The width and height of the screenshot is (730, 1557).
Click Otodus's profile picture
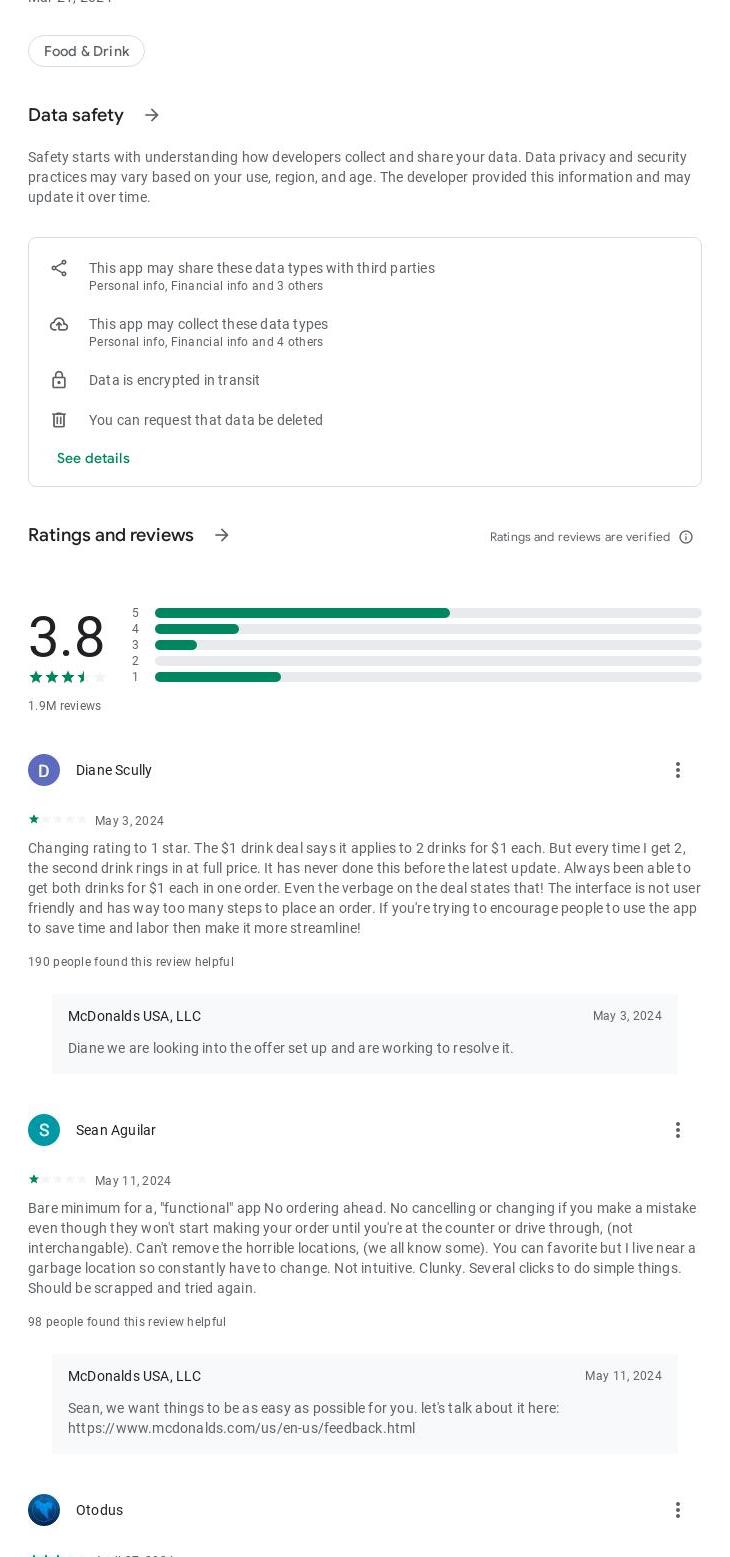tap(44, 1510)
